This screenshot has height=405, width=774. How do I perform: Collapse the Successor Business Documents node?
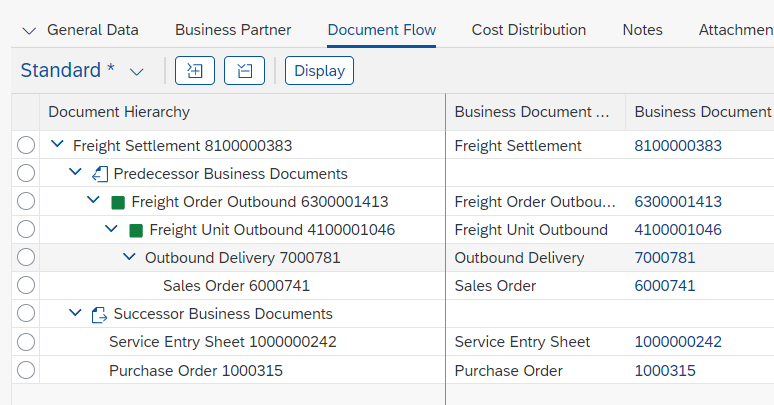click(x=75, y=314)
